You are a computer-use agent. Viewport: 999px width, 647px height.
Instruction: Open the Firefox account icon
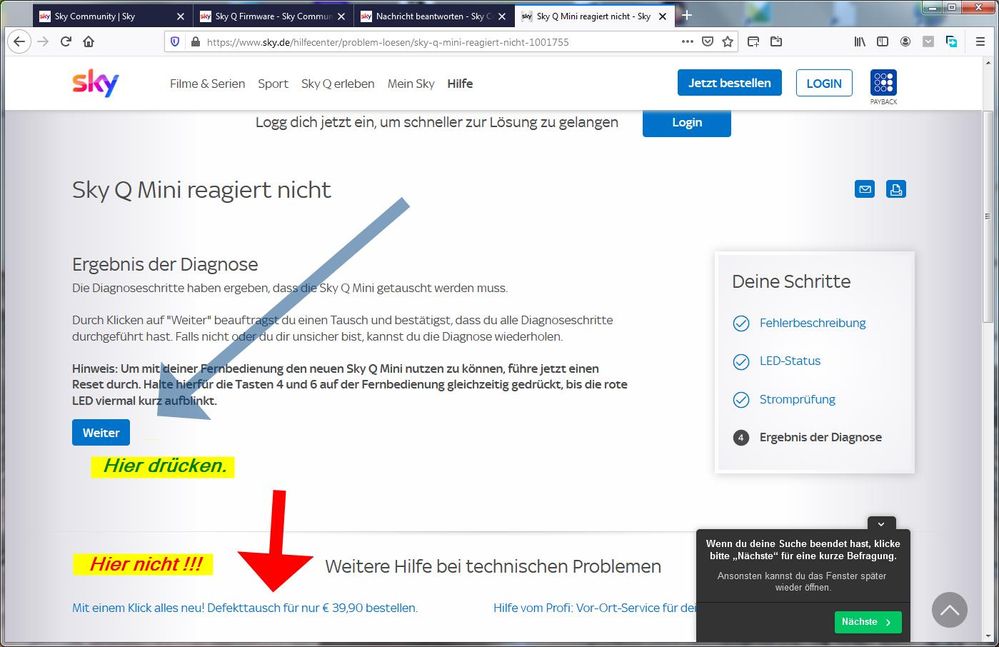(x=905, y=41)
